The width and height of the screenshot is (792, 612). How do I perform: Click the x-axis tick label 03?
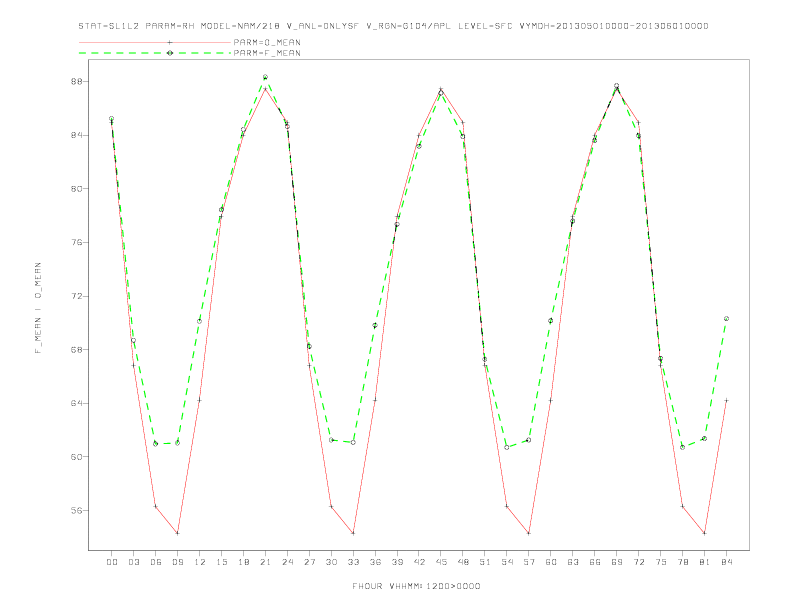(x=134, y=562)
